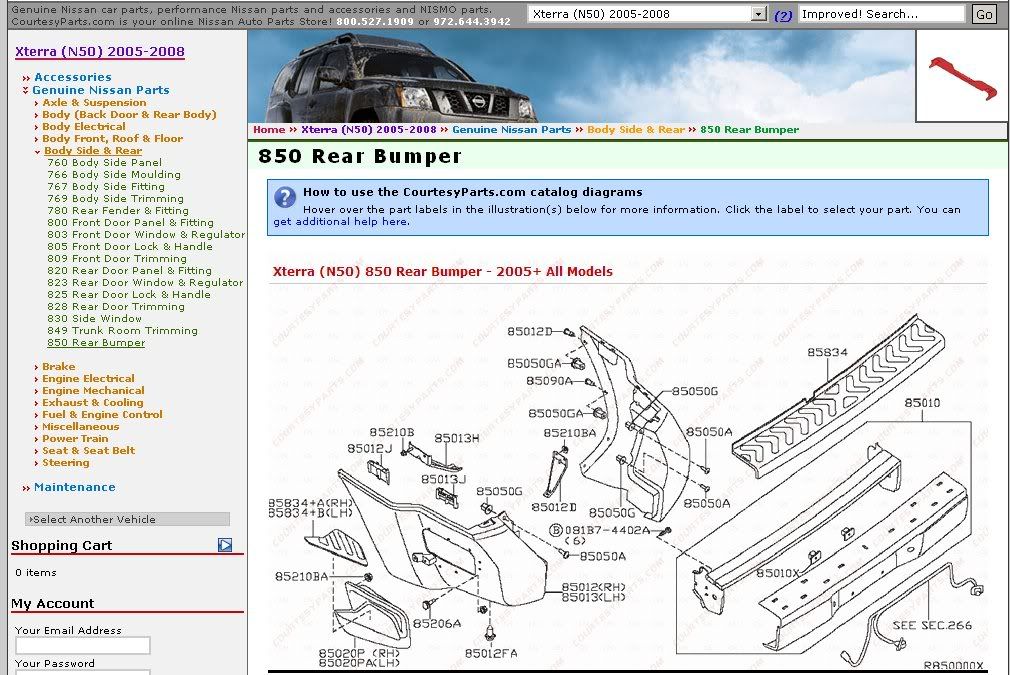Open 760 Body Side Panel

104,162
